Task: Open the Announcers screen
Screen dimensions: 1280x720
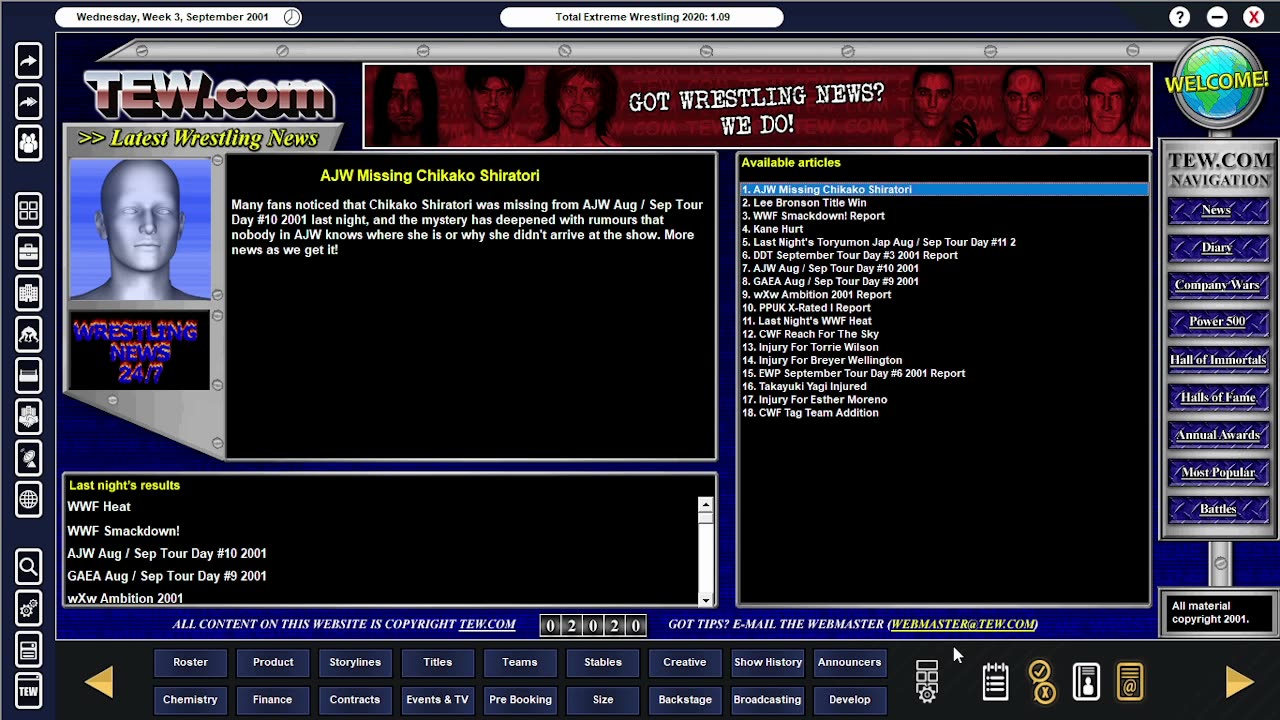Action: 850,662
